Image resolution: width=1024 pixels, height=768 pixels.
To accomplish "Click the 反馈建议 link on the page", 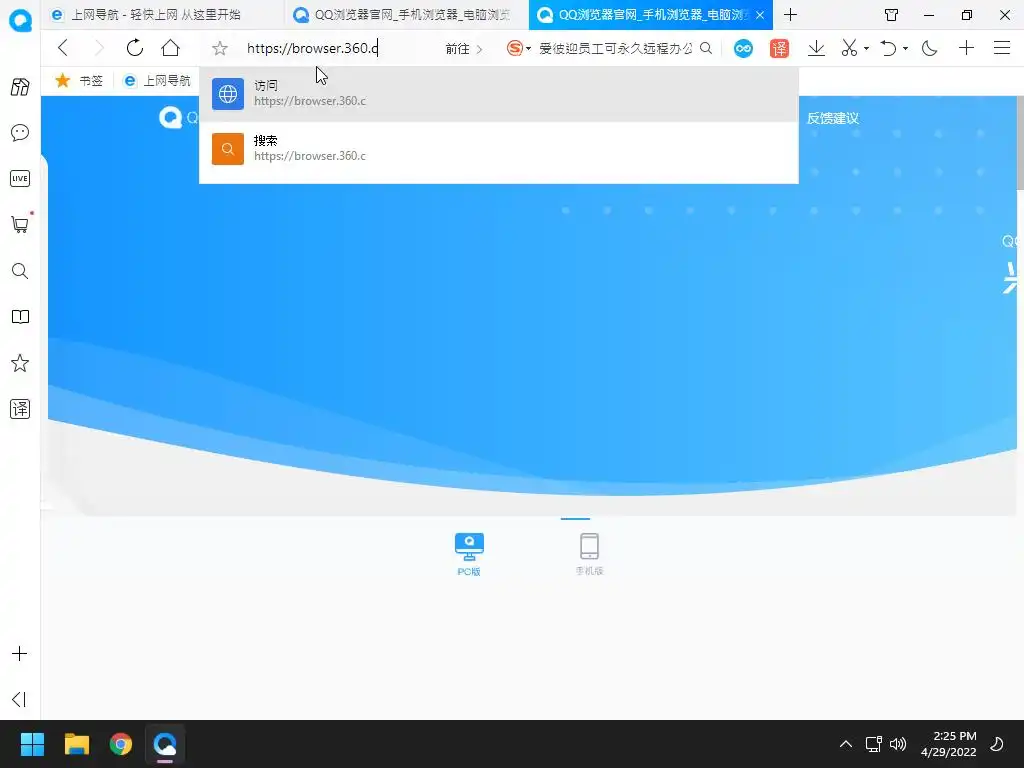I will (833, 118).
